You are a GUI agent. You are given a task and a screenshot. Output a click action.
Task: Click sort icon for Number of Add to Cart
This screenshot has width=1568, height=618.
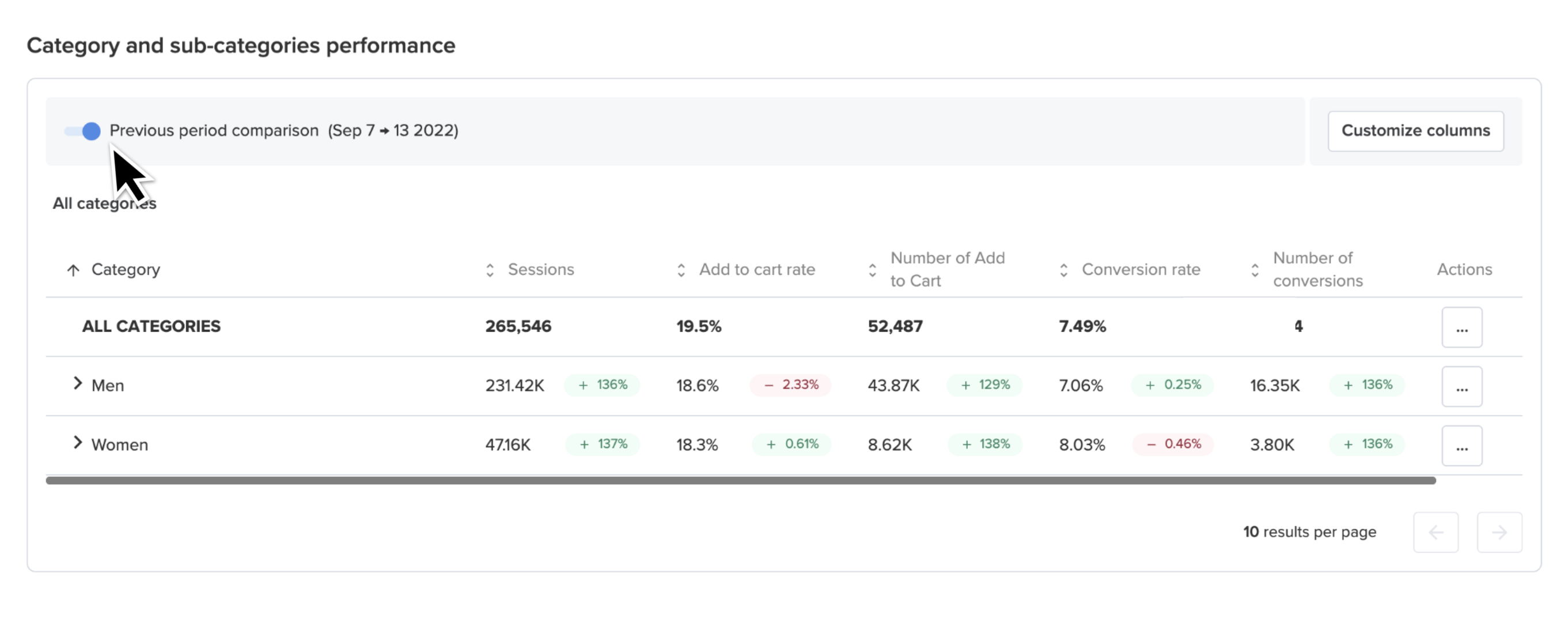pyautogui.click(x=872, y=270)
